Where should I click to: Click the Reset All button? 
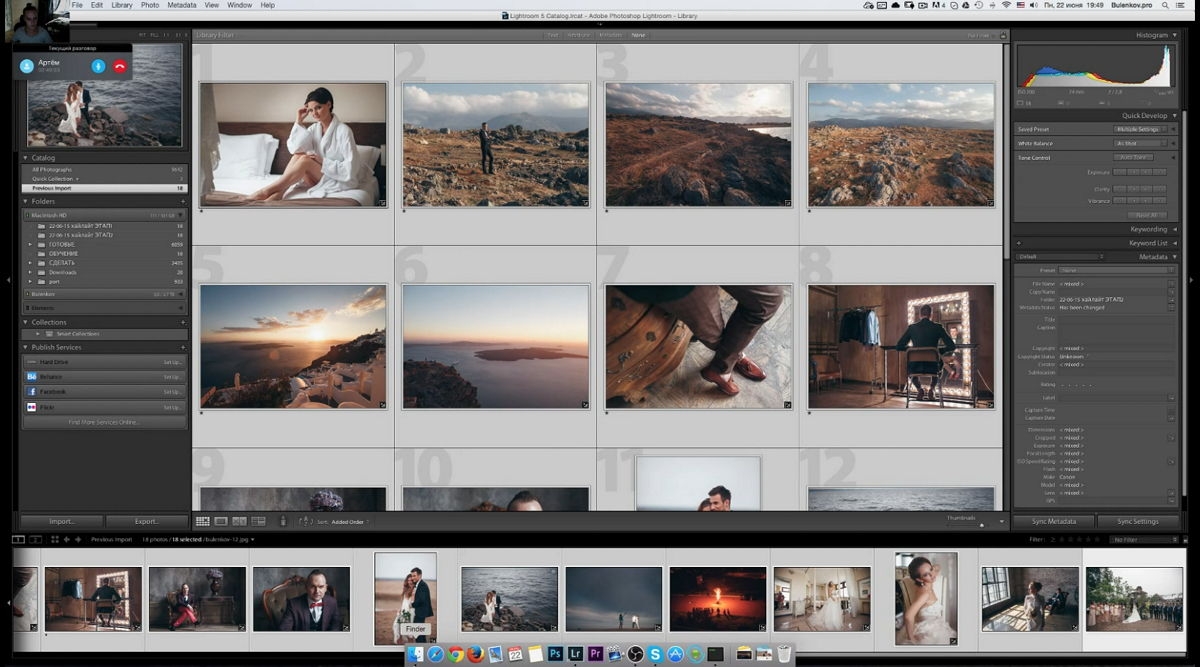(x=1146, y=215)
